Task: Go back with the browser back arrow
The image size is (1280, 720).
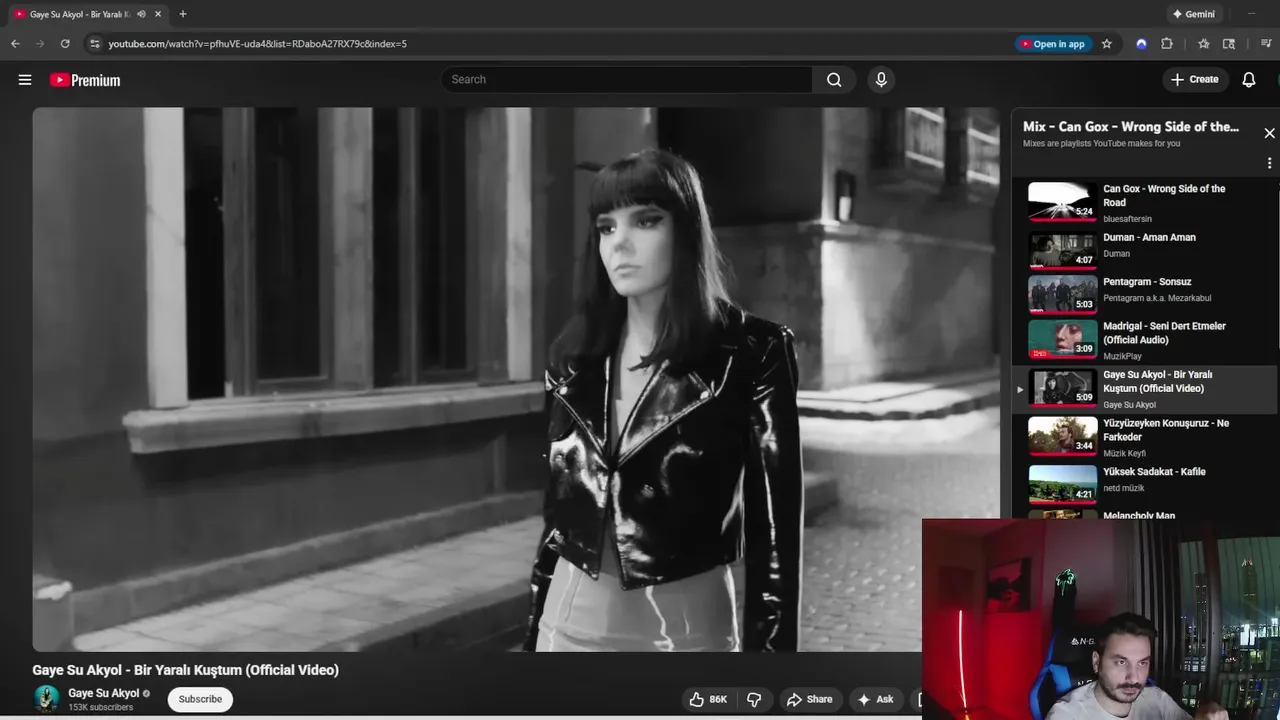Action: pos(15,44)
